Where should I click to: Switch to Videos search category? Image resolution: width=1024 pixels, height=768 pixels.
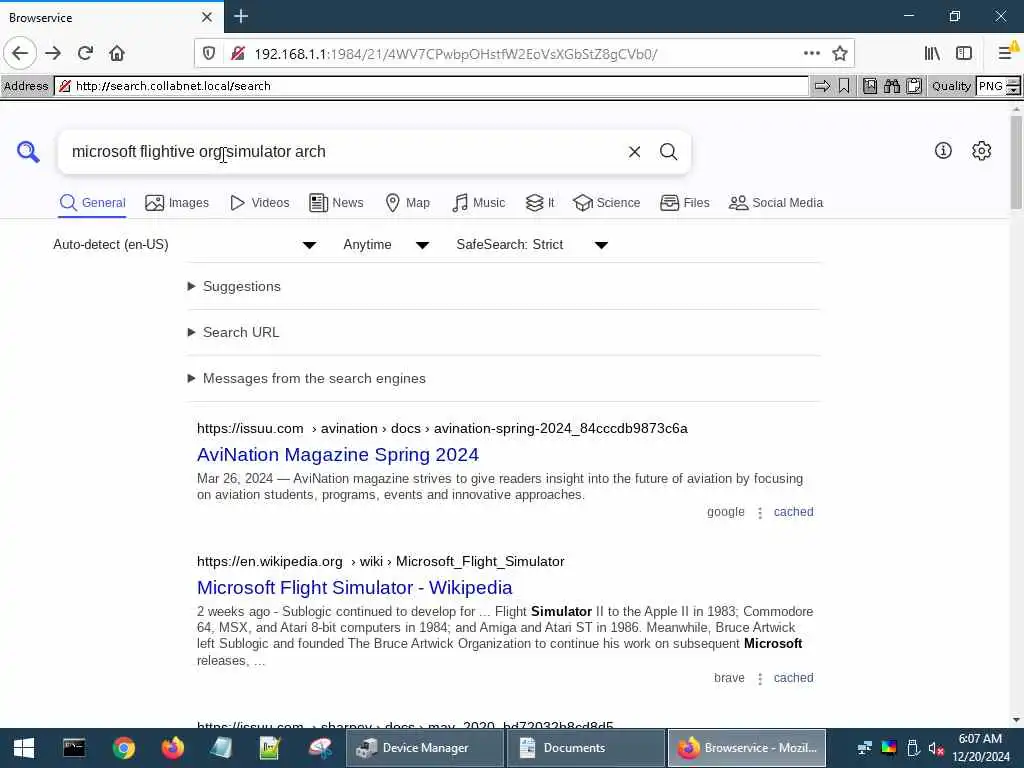point(259,202)
